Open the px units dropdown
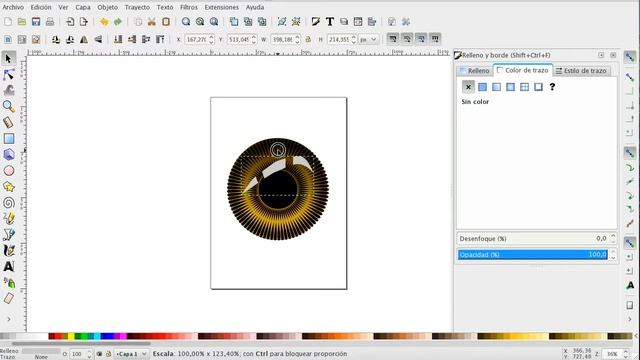Screen dimensions: 640x360 [369, 39]
